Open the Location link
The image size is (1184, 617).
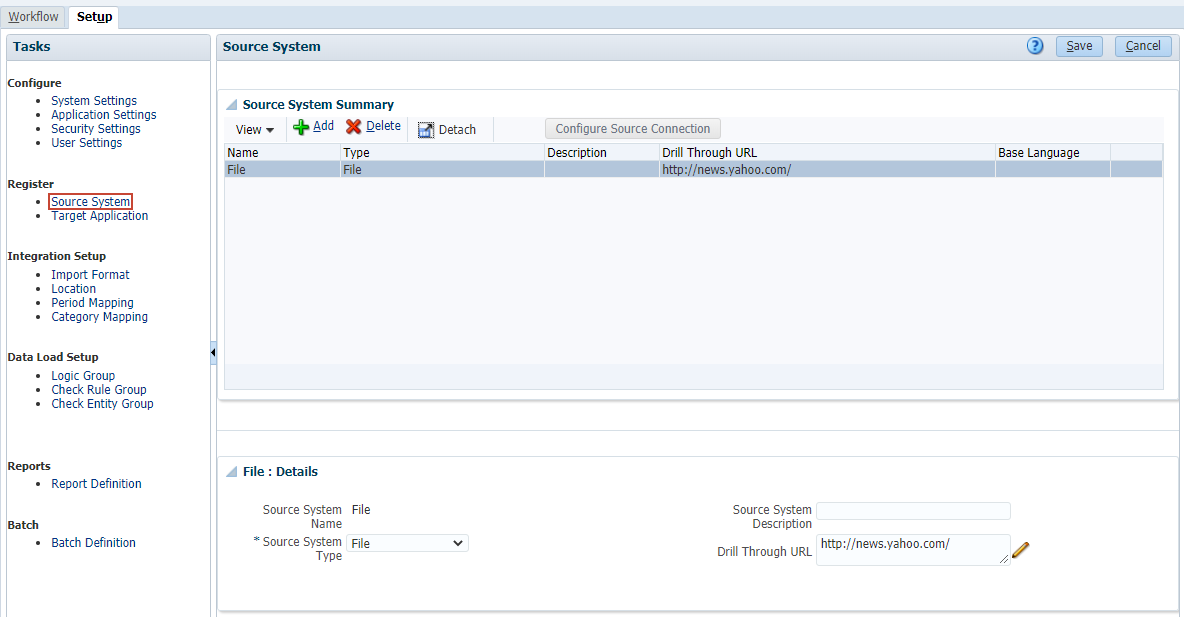(x=73, y=288)
